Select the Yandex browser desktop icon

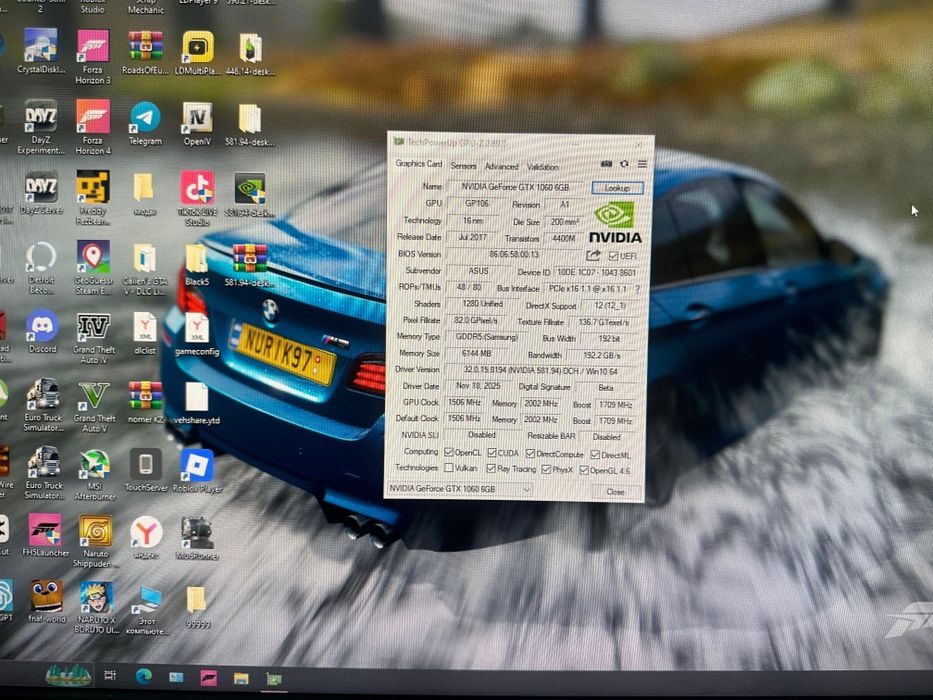pos(146,538)
